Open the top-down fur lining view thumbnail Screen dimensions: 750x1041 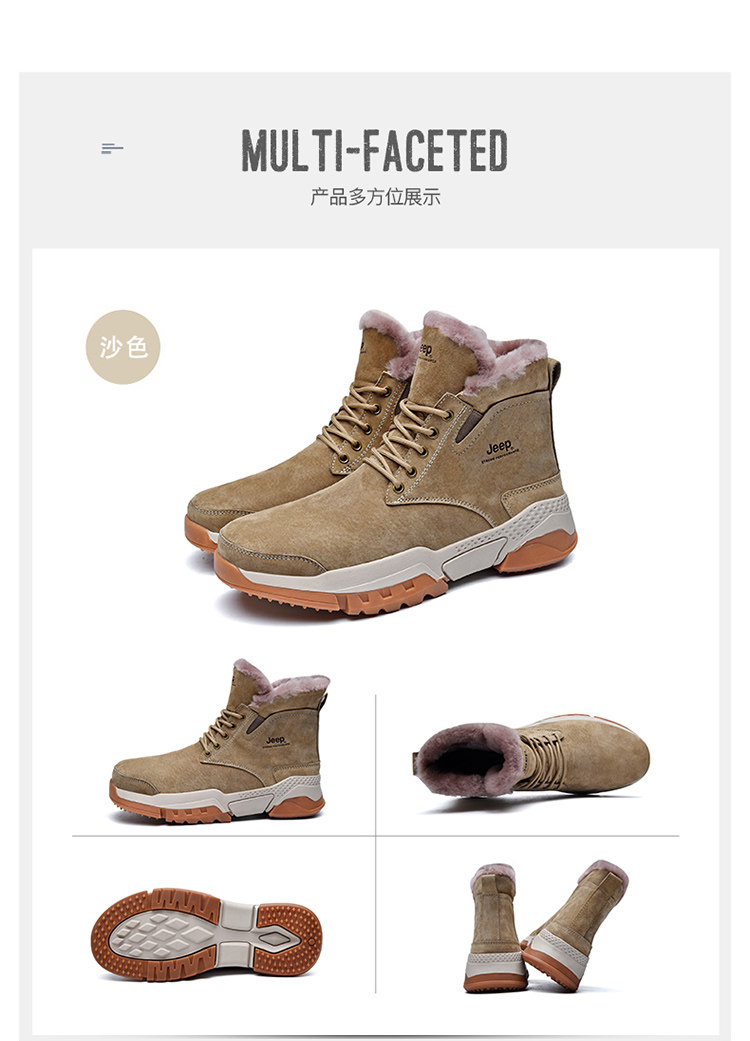point(531,756)
